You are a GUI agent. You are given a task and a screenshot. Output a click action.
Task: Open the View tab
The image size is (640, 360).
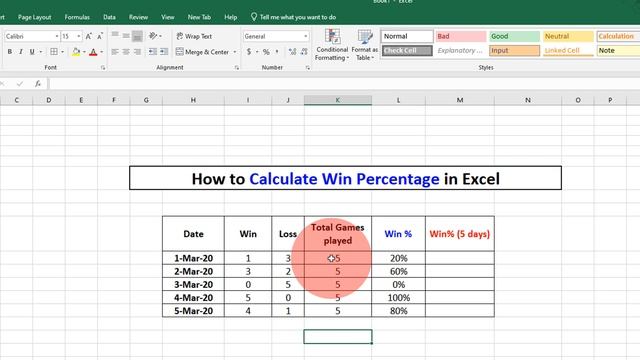167,17
